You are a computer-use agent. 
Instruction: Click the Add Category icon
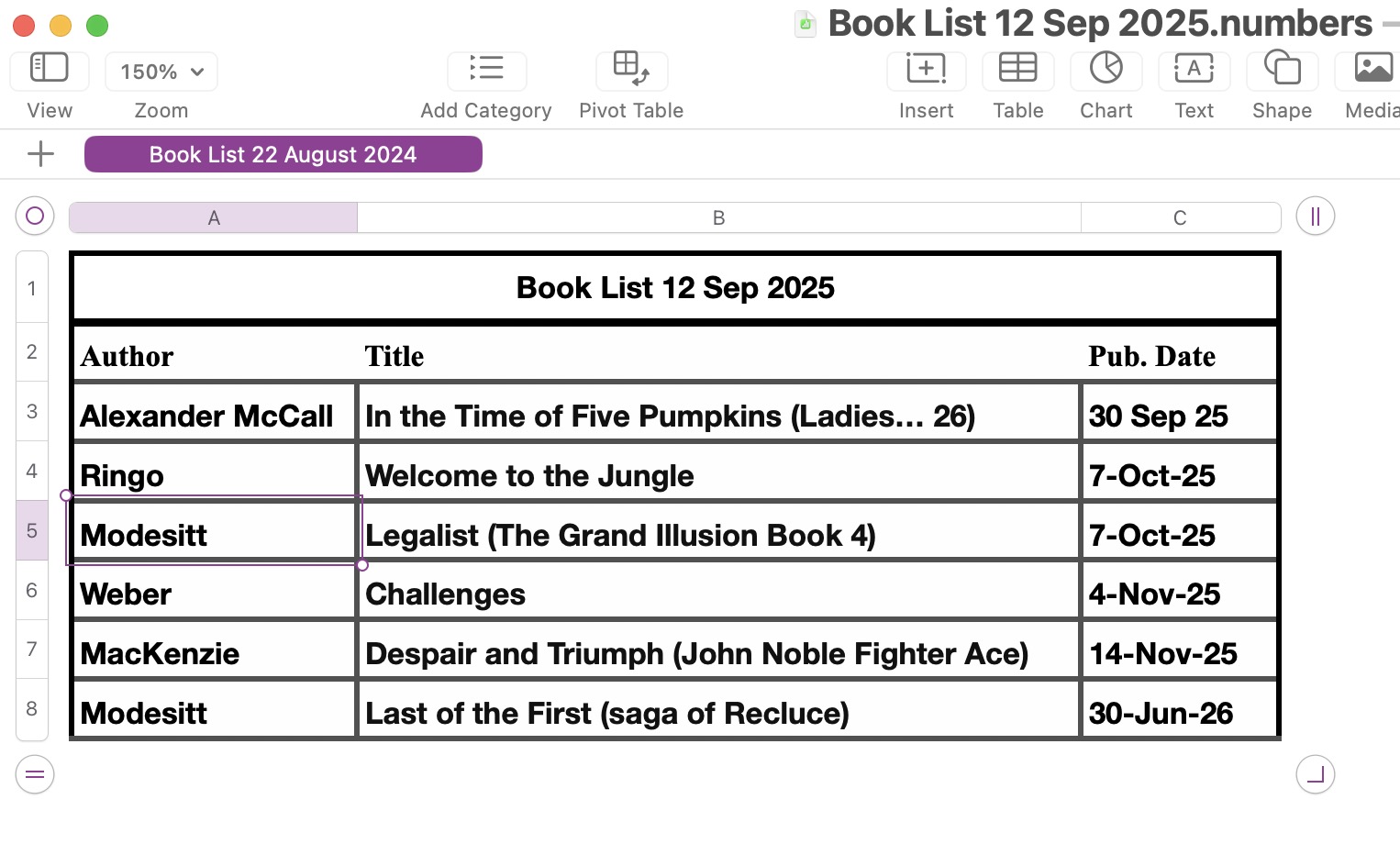[x=486, y=70]
